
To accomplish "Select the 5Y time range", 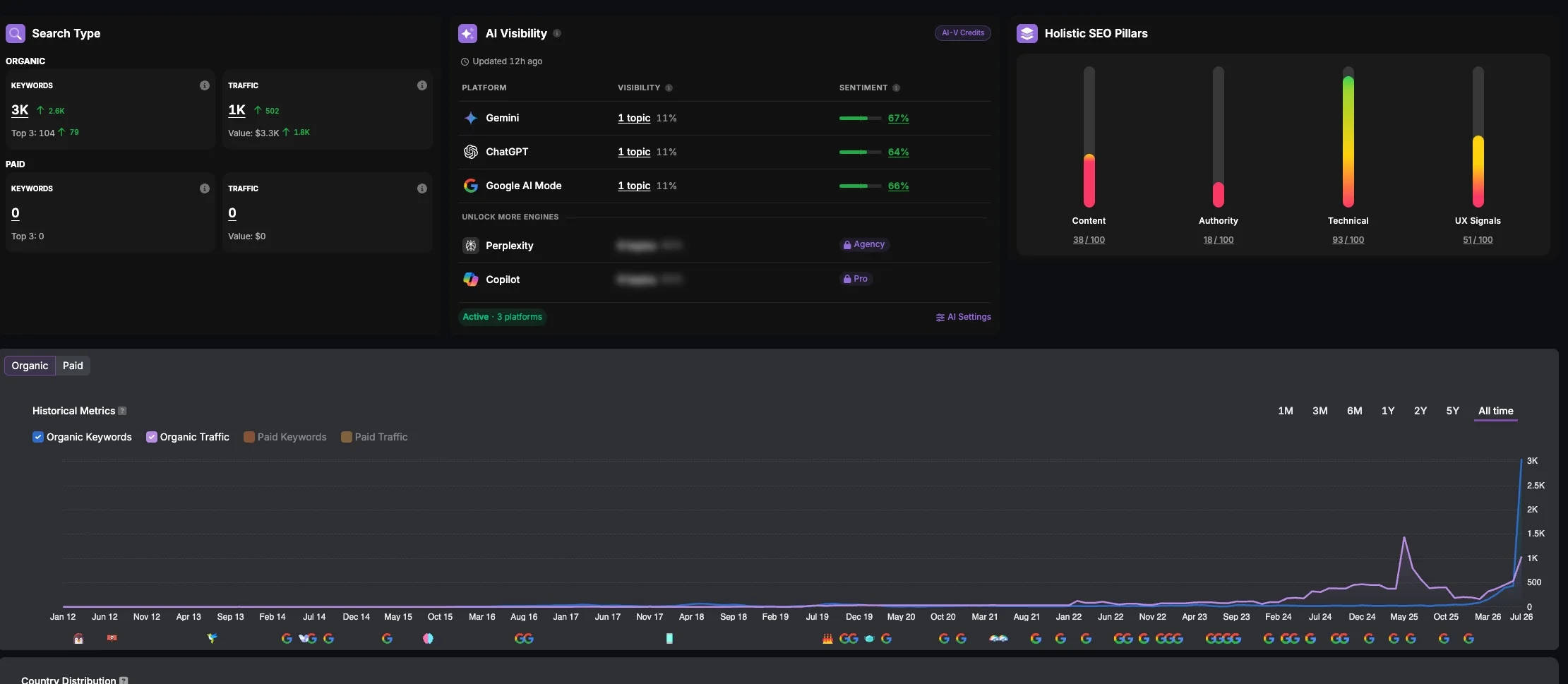I will (x=1453, y=411).
